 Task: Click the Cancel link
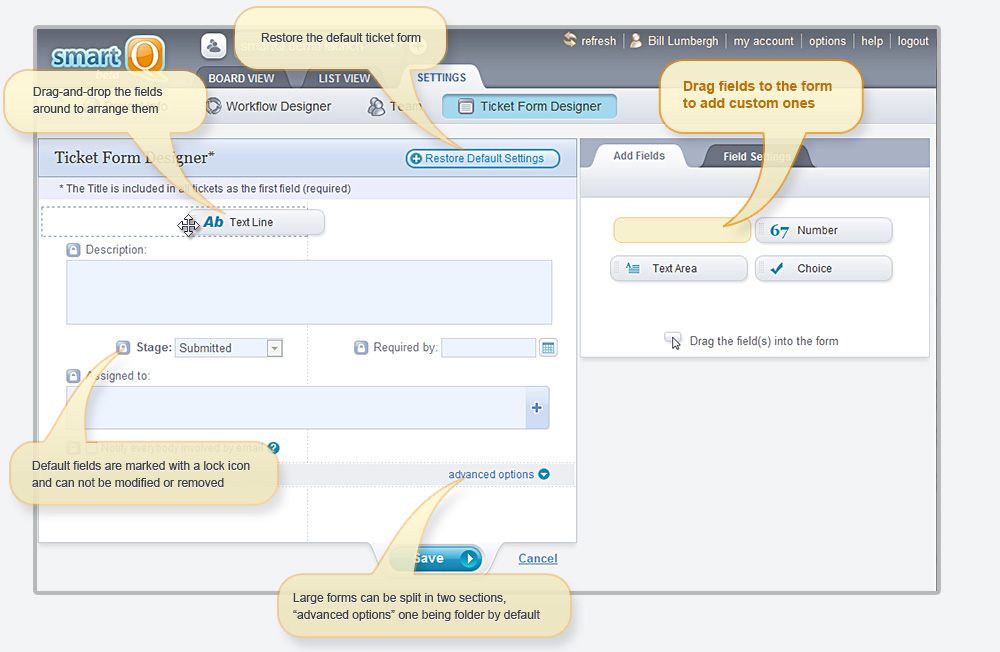[538, 559]
